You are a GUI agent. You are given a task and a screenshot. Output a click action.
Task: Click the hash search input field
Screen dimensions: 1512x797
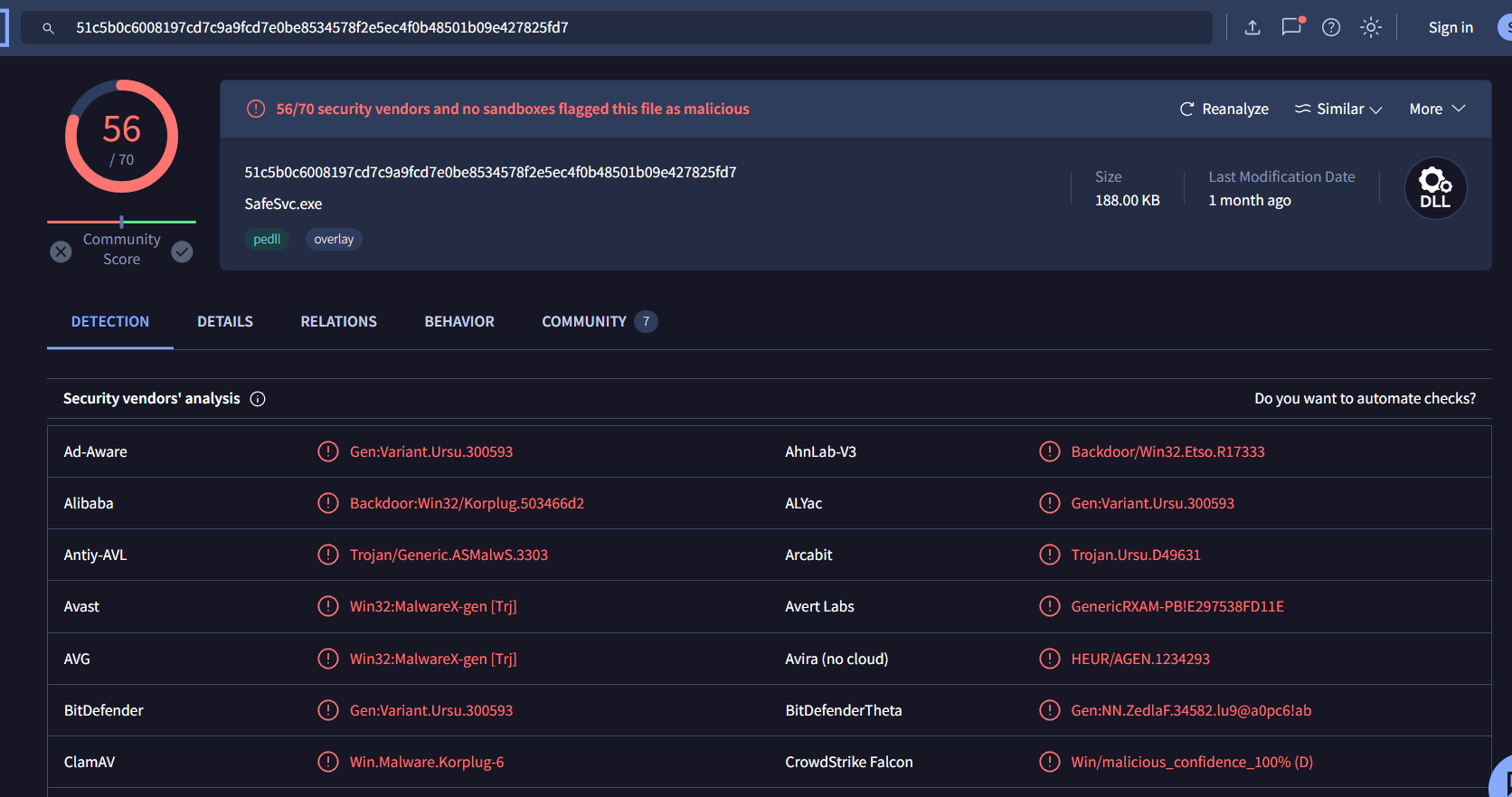coord(633,27)
